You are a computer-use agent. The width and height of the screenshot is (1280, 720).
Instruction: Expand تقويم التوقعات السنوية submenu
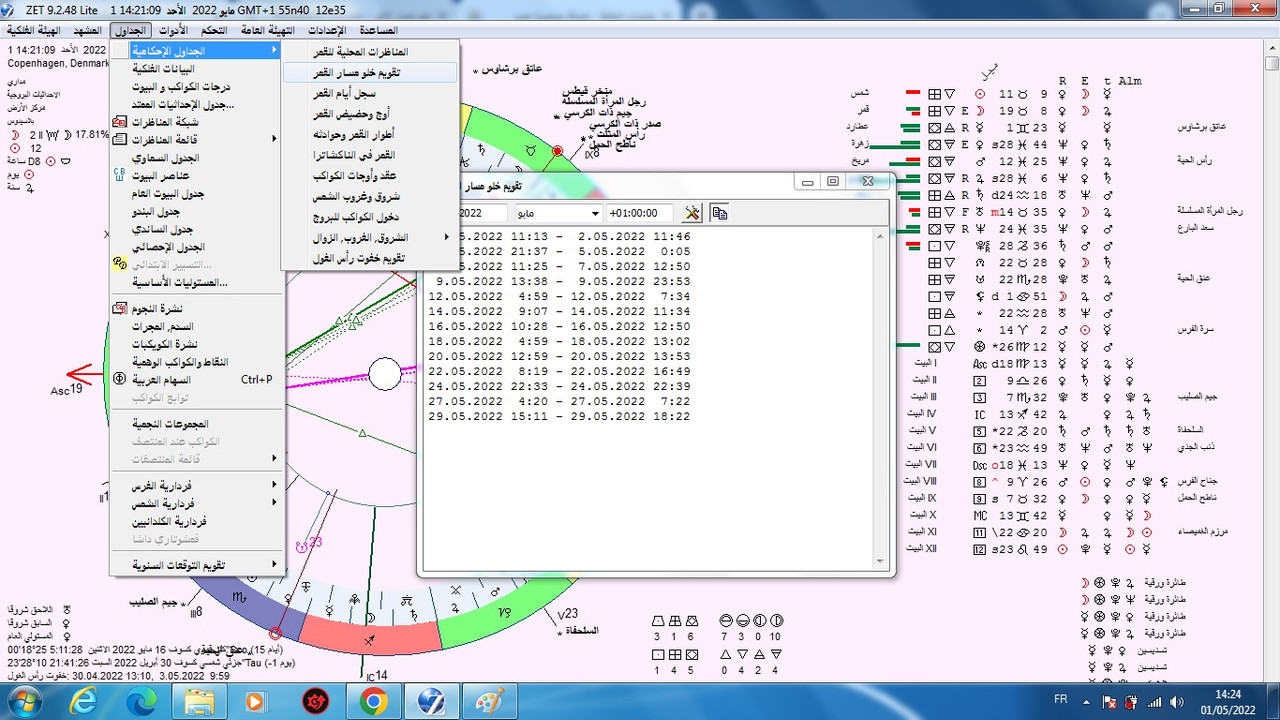point(197,565)
